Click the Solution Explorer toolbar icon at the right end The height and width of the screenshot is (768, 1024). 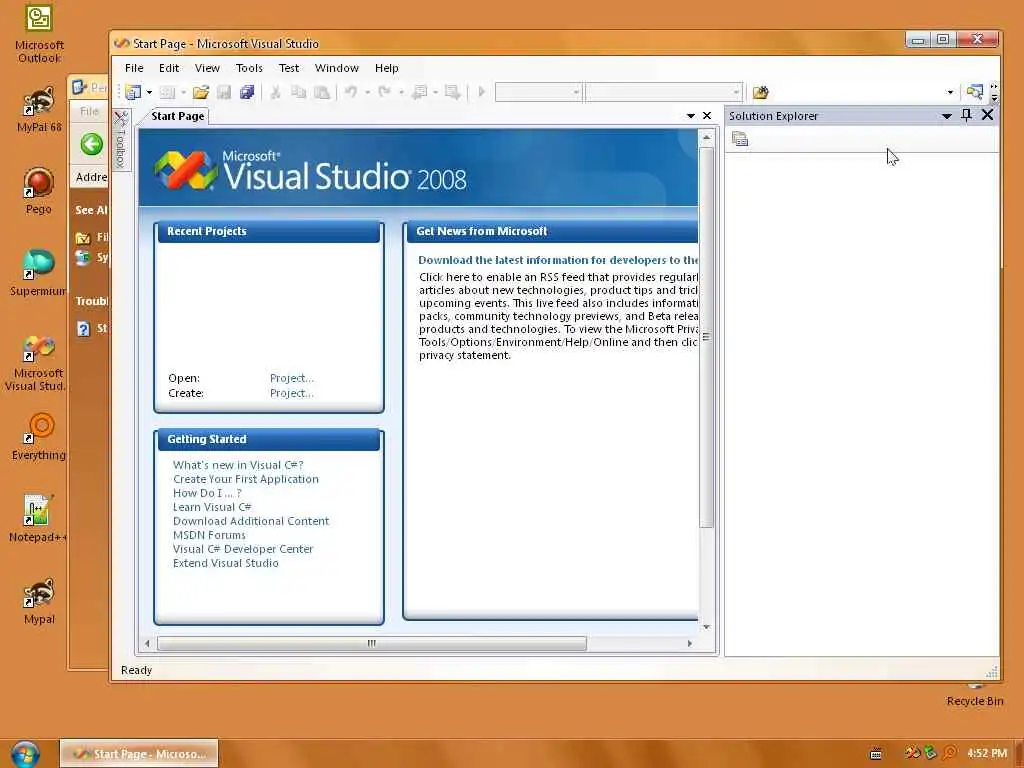pos(975,92)
